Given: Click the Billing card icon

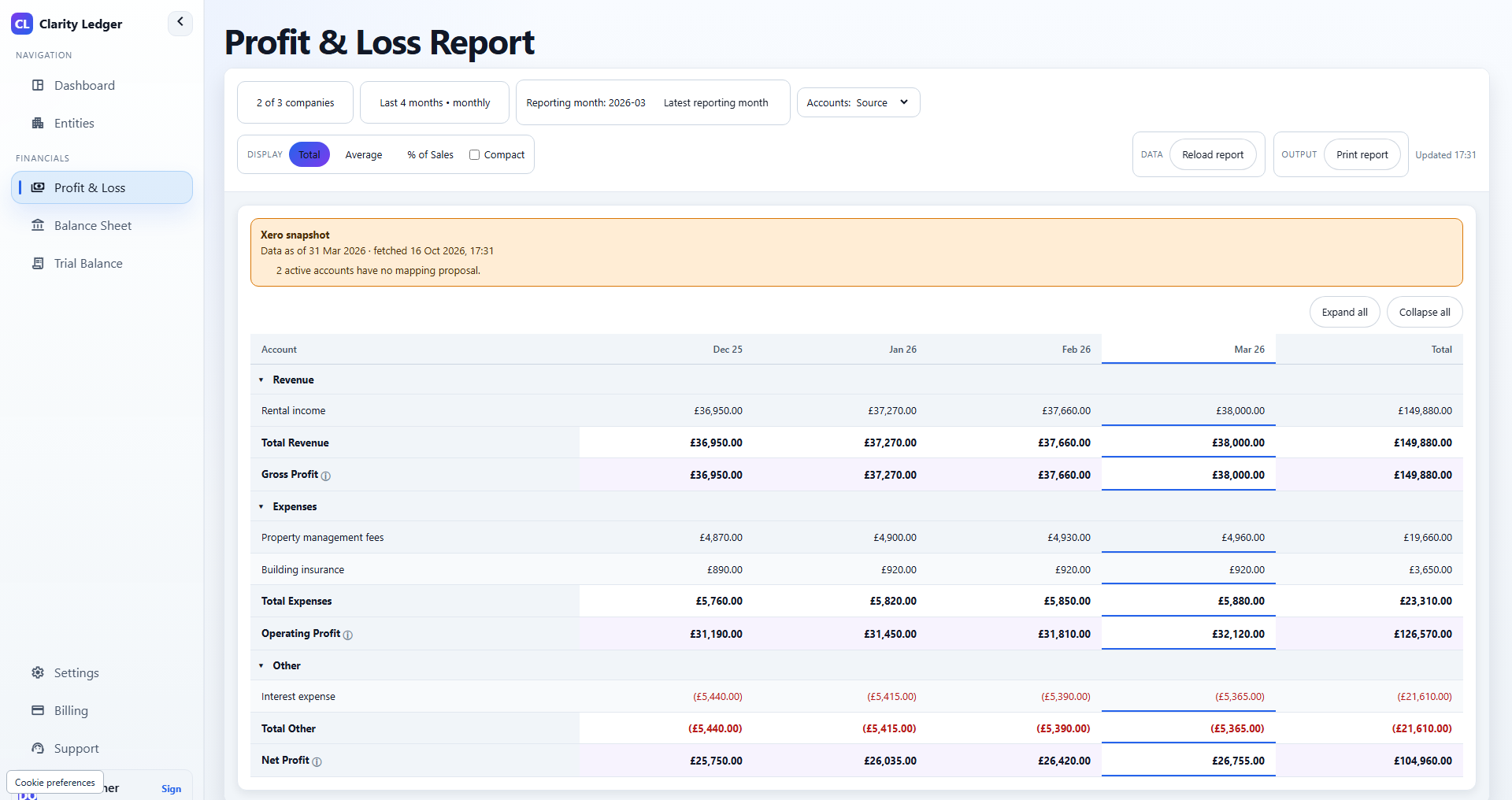Looking at the screenshot, I should [x=38, y=710].
